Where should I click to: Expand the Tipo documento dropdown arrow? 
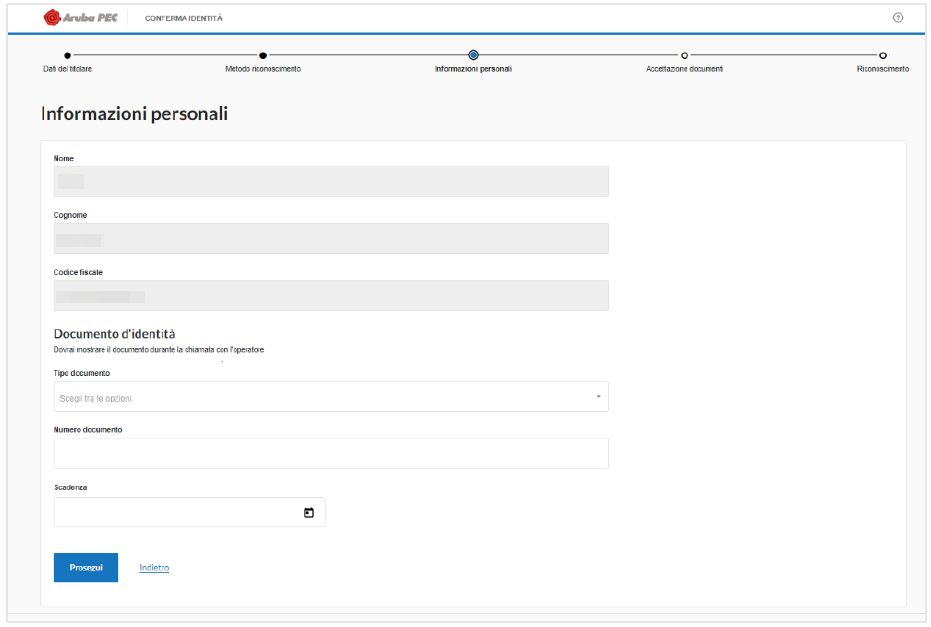tap(598, 397)
